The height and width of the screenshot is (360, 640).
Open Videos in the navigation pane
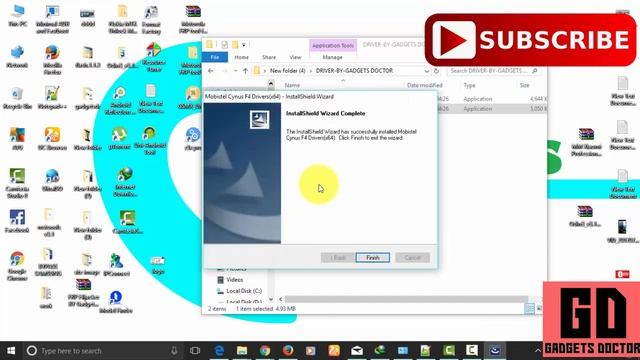234,280
